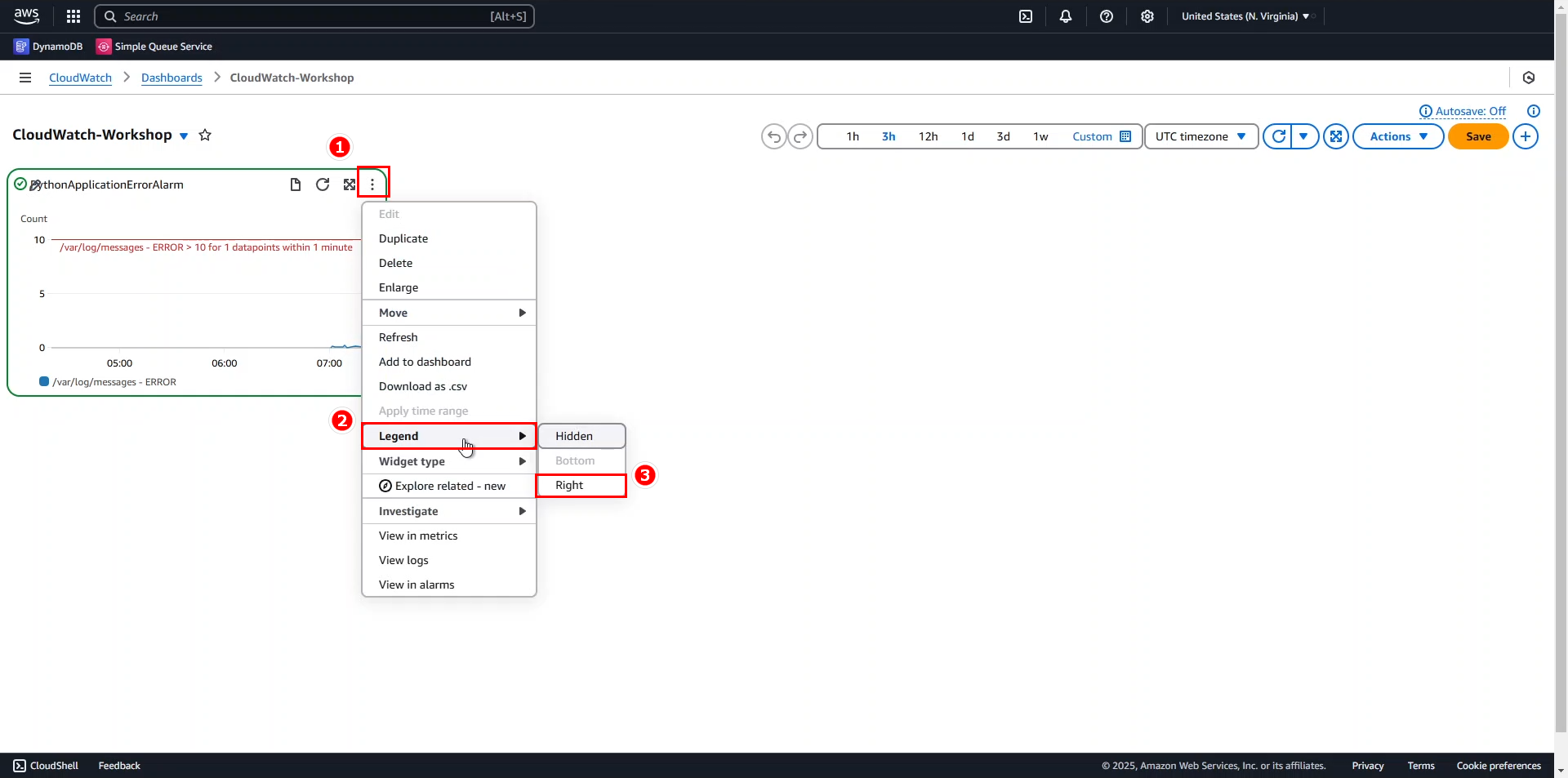
Task: Choose Explore related - new
Action: point(449,486)
